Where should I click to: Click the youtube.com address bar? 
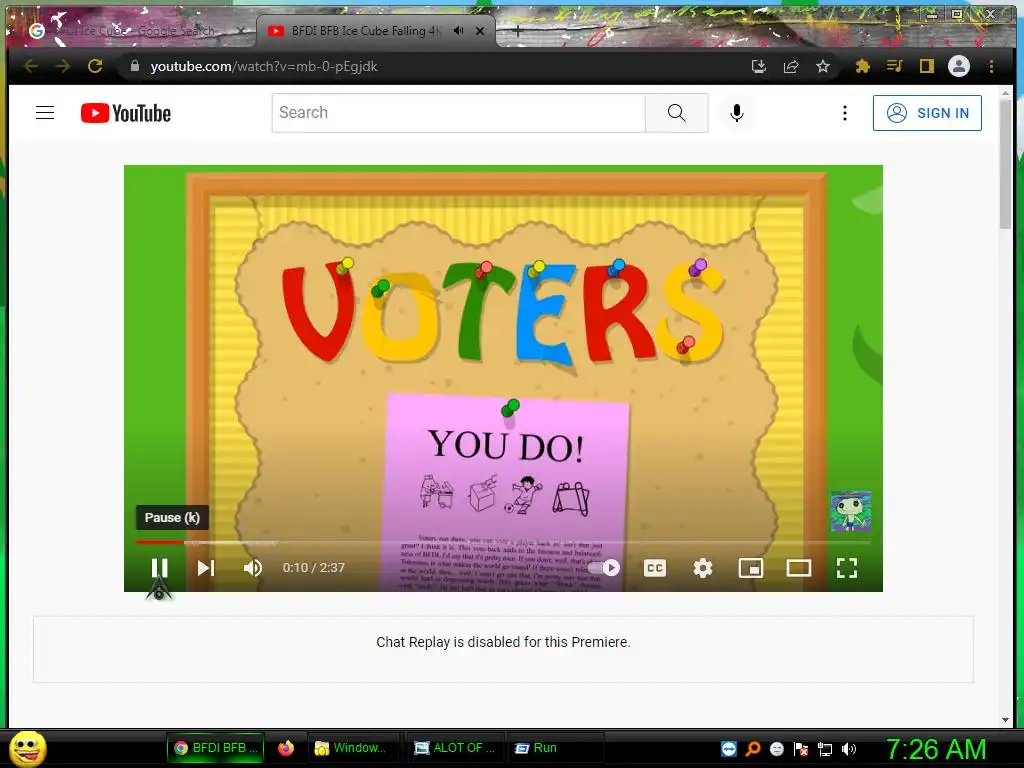pos(264,66)
